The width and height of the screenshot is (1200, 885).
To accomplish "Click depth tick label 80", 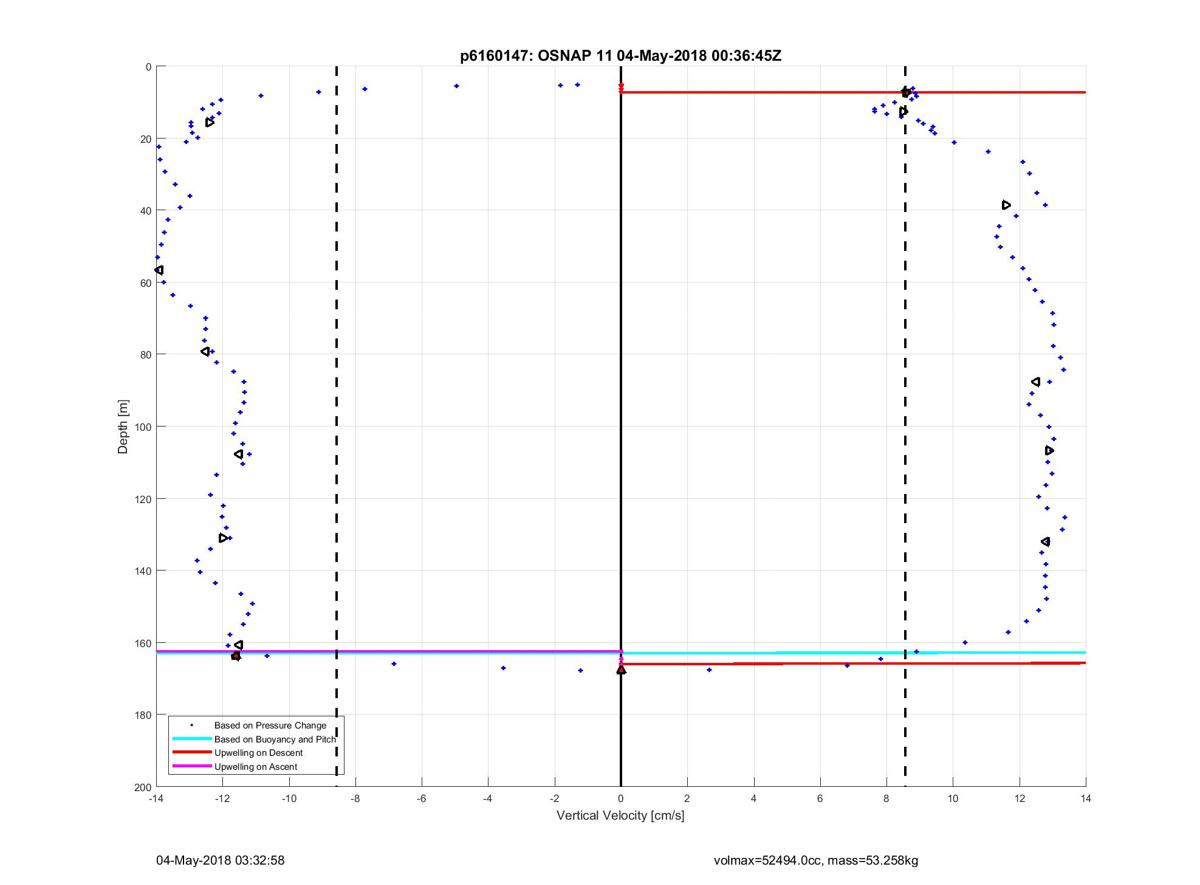I will point(145,355).
